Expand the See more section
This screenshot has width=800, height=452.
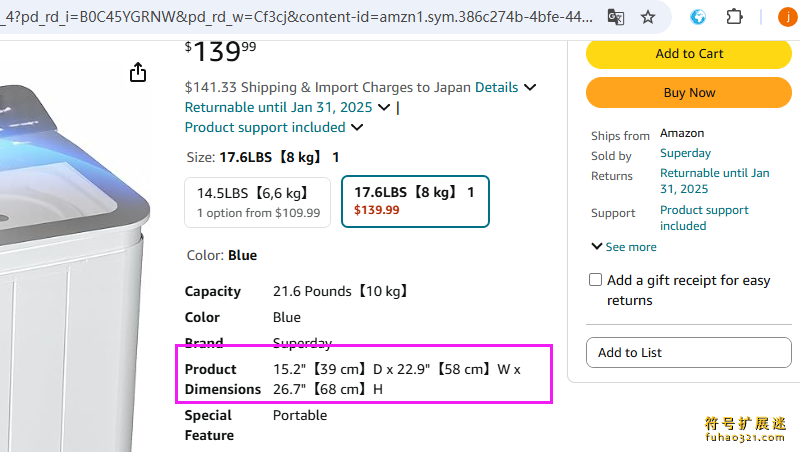tap(624, 247)
